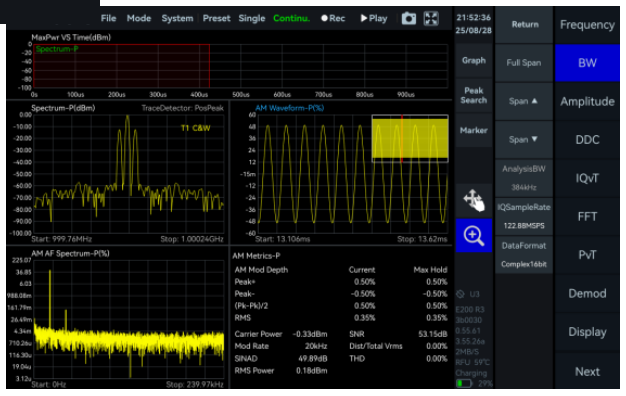Click the AM Metrics-P panel title
Viewport: 626px width, 396px height.
click(256, 256)
